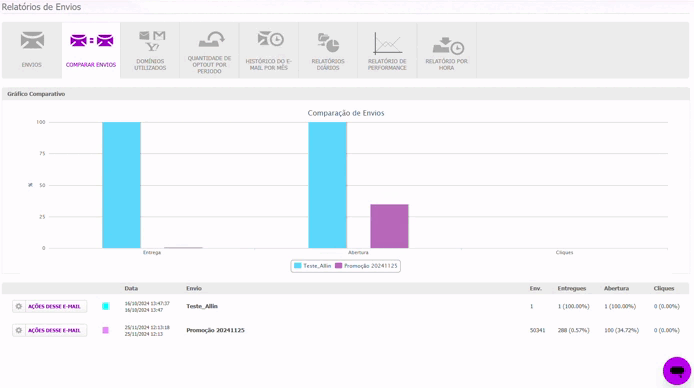Click the 288 (0.57%) delivered value
This screenshot has width=694, height=388.
pyautogui.click(x=573, y=330)
